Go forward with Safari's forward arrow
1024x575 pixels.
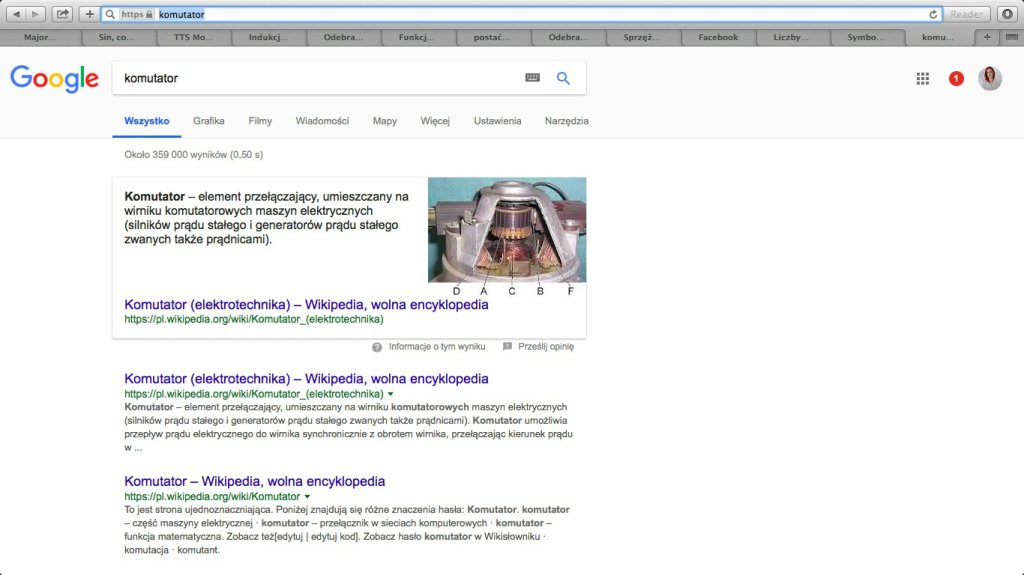(x=35, y=14)
